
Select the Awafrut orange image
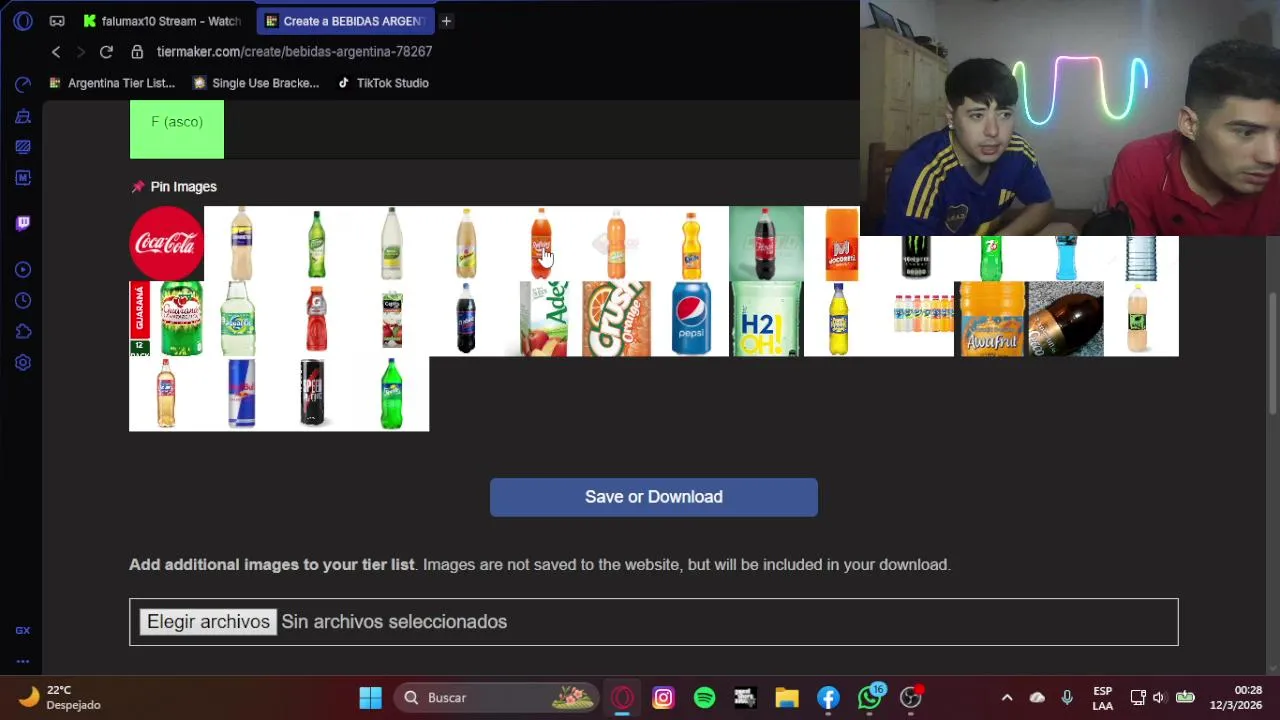click(991, 318)
